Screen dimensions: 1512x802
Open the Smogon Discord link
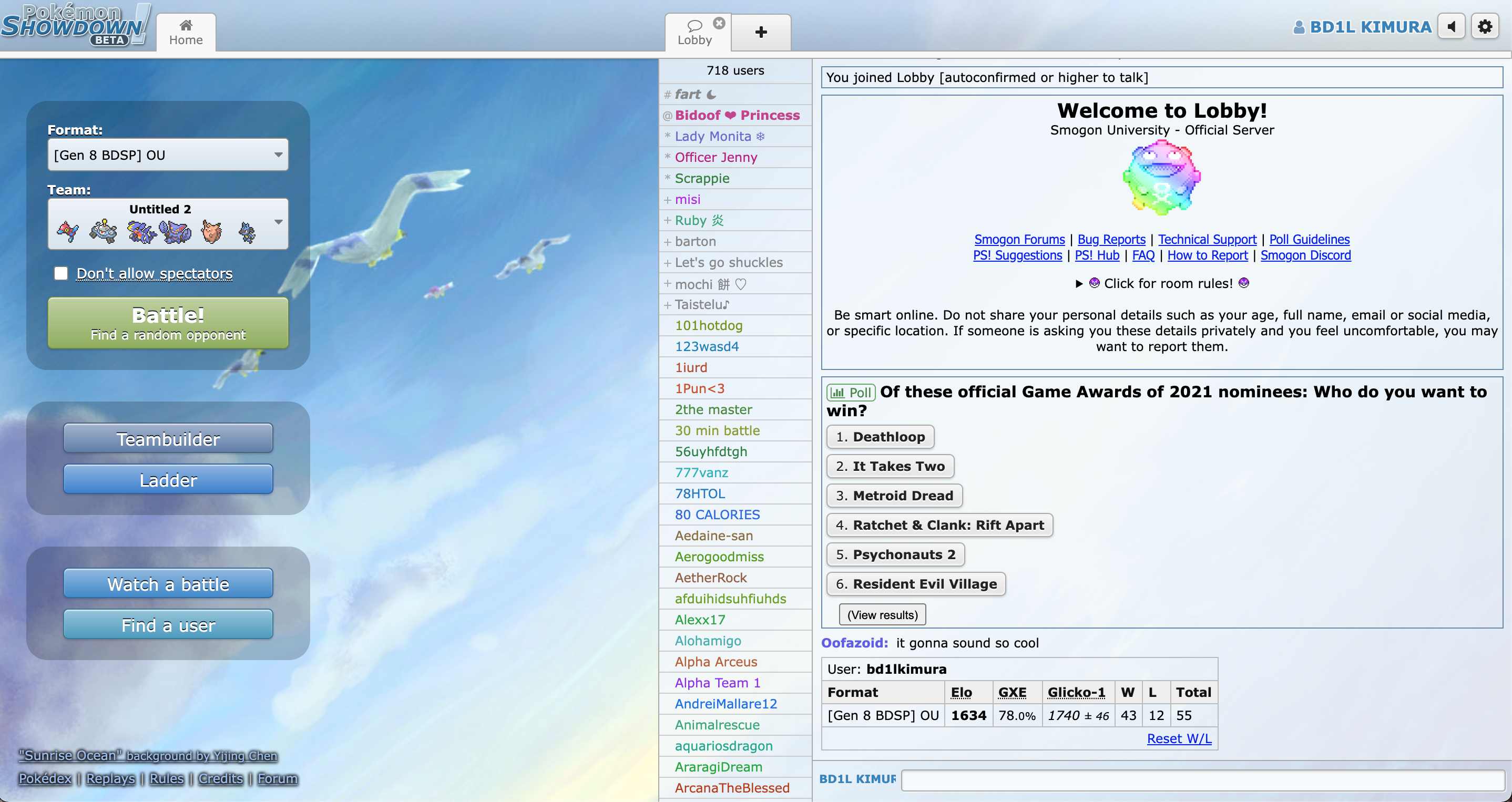pos(1305,255)
